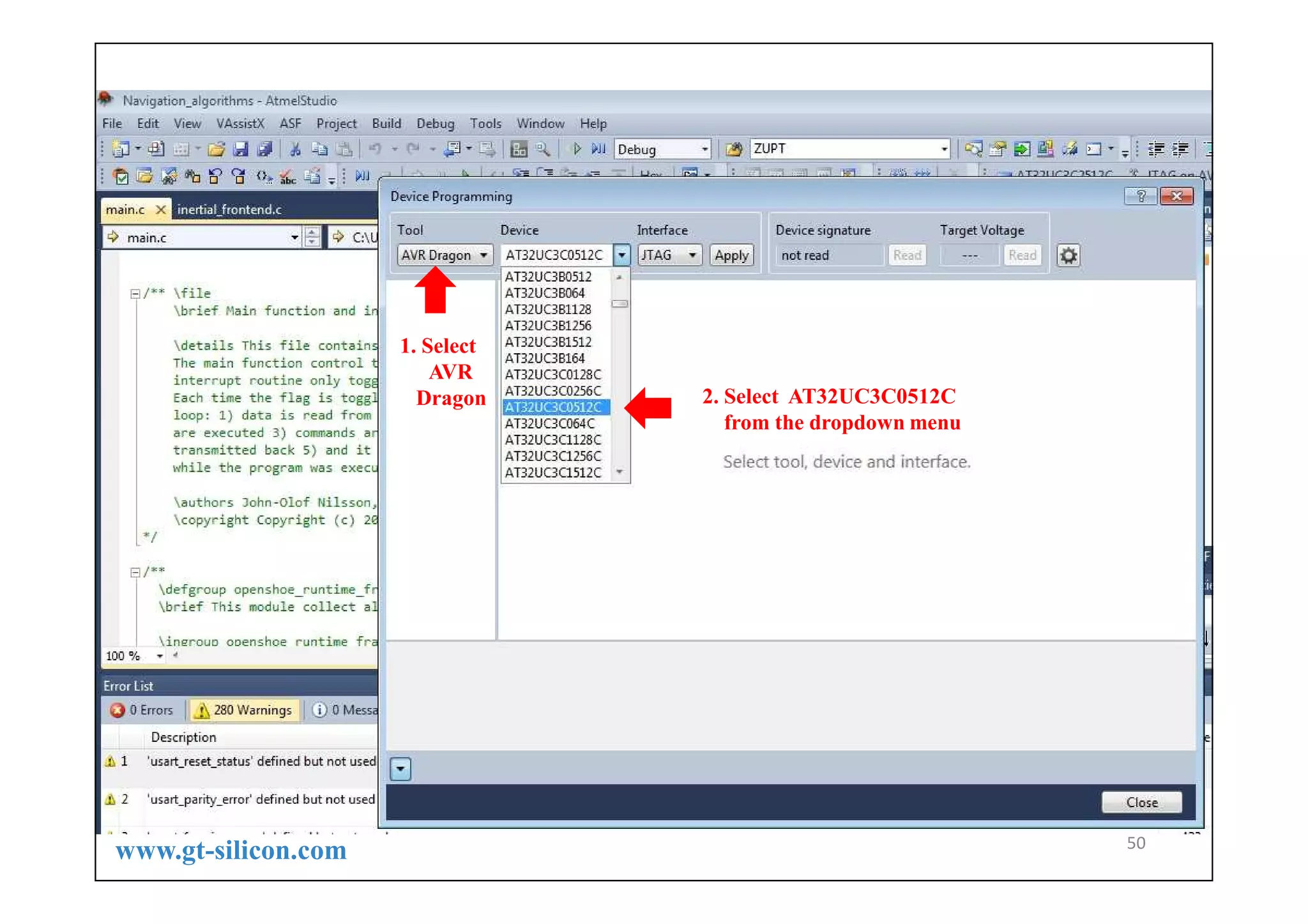Image resolution: width=1308 pixels, height=924 pixels.
Task: Click the Description column header
Action: [184, 738]
